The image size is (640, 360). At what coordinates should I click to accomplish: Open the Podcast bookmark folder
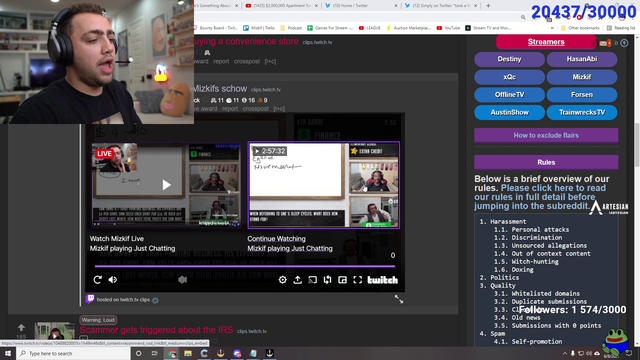pyautogui.click(x=291, y=28)
